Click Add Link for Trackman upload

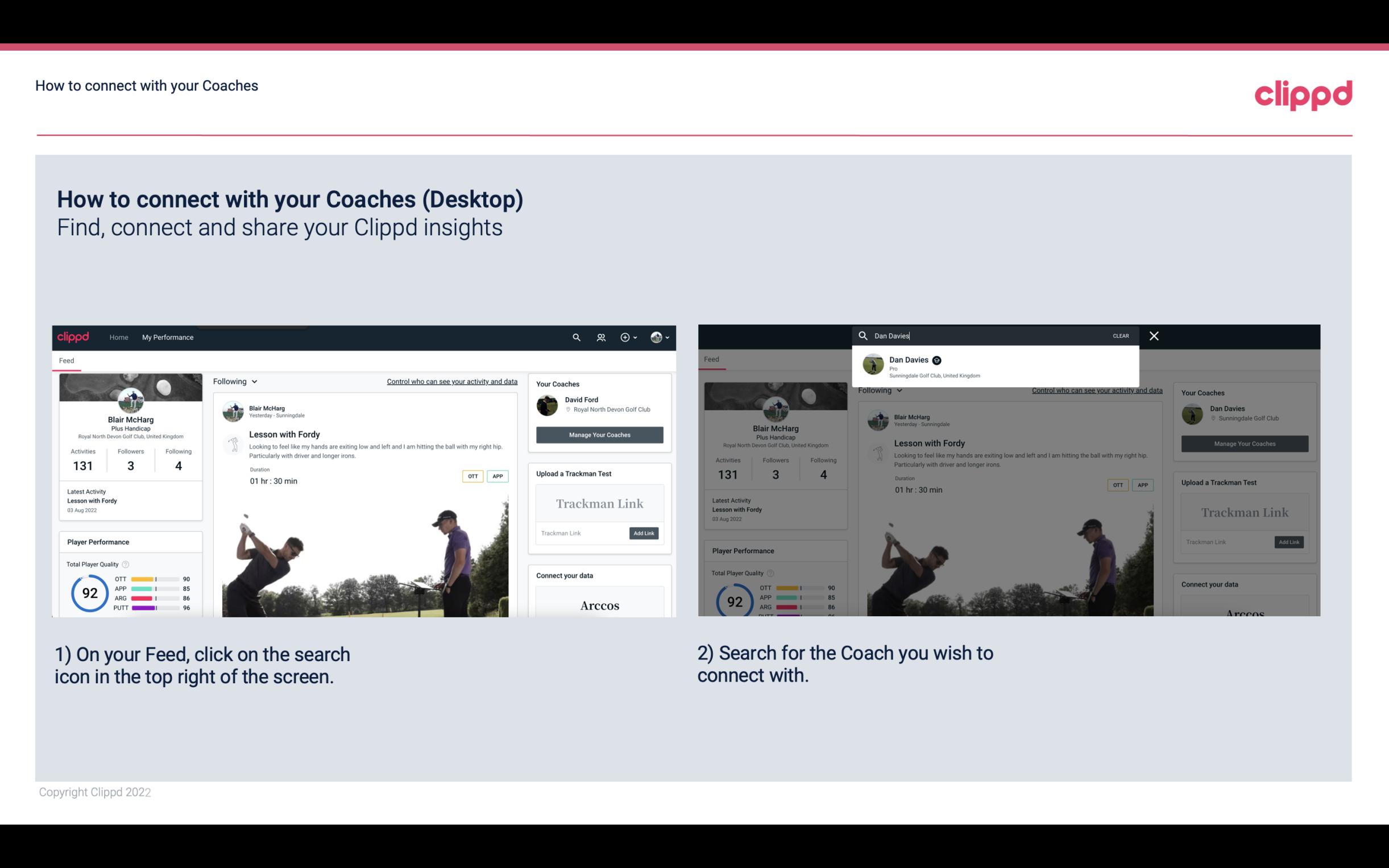644,531
